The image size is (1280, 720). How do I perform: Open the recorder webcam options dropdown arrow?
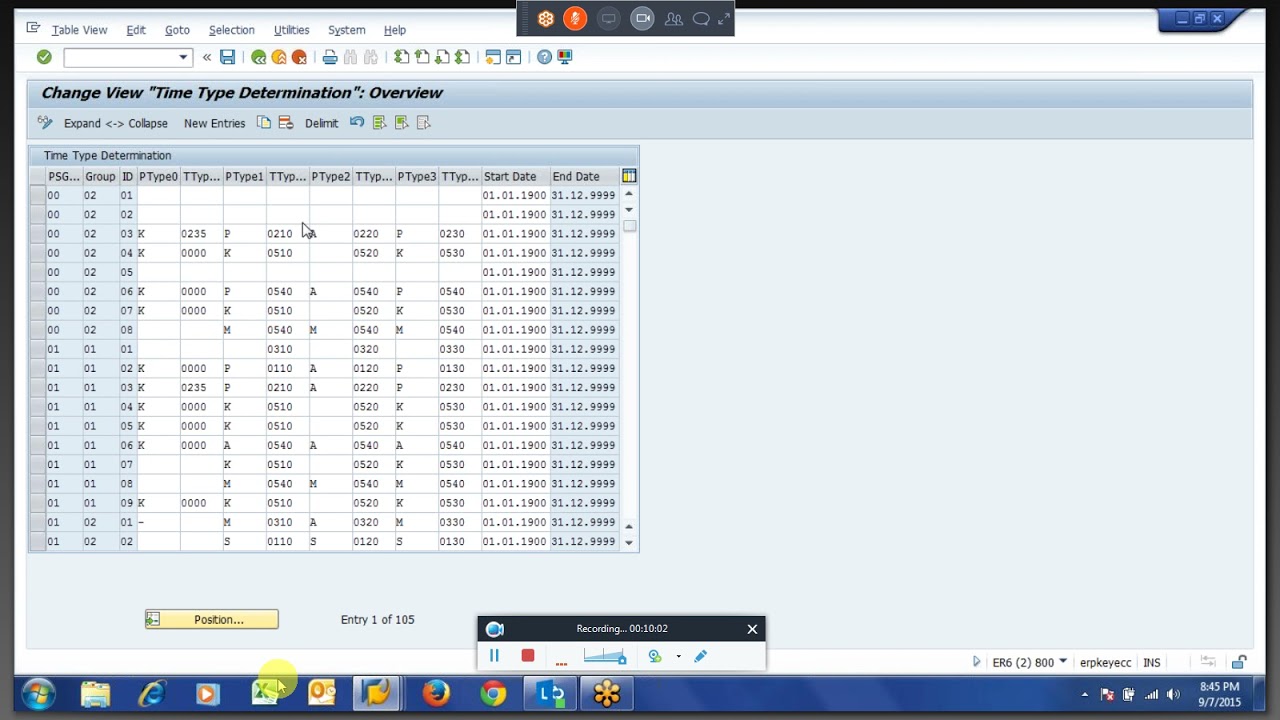(678, 656)
